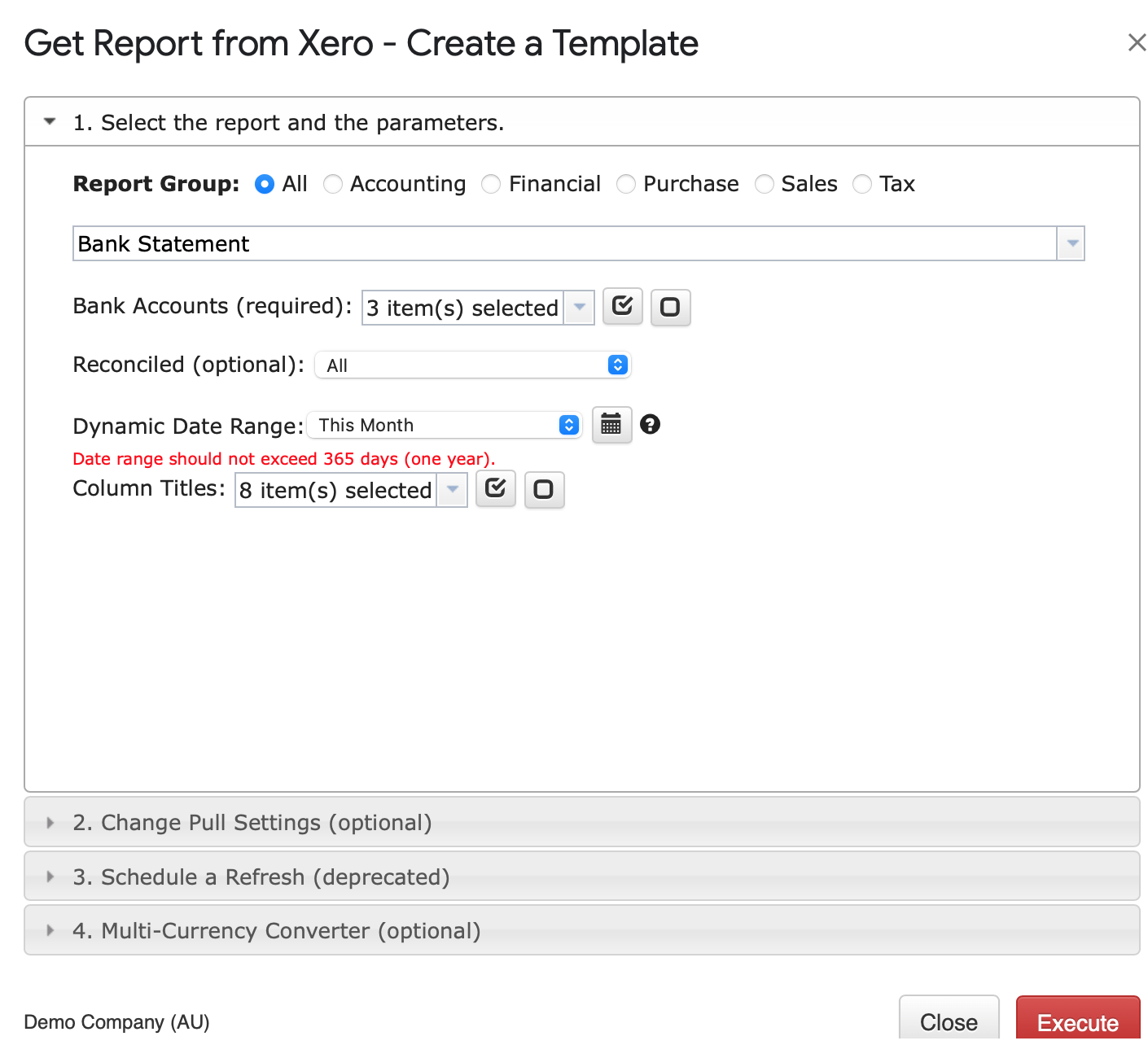Open the Dynamic Date Range dropdown
Screen dimensions: 1148x1045
click(x=445, y=425)
